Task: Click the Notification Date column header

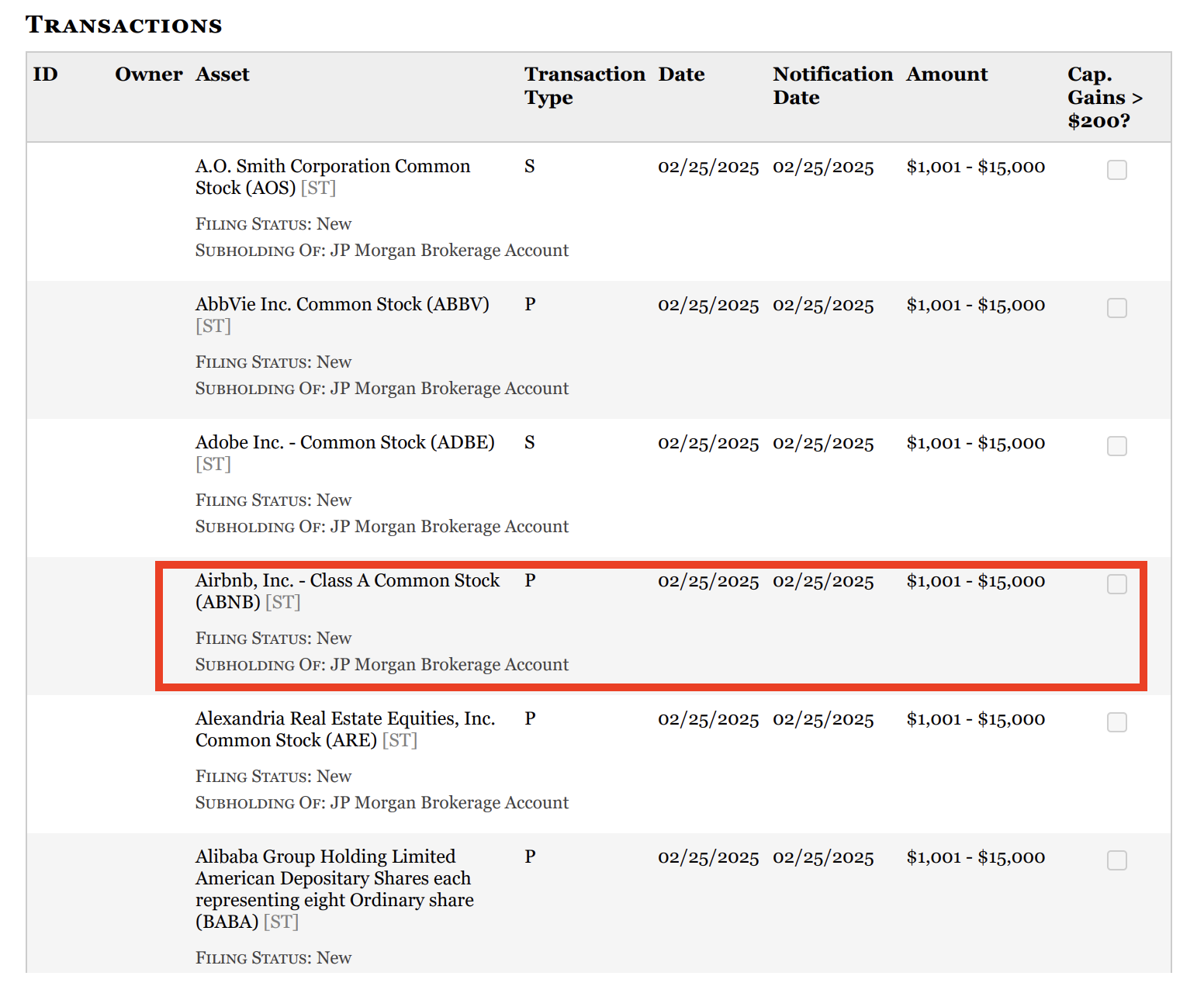Action: [833, 86]
